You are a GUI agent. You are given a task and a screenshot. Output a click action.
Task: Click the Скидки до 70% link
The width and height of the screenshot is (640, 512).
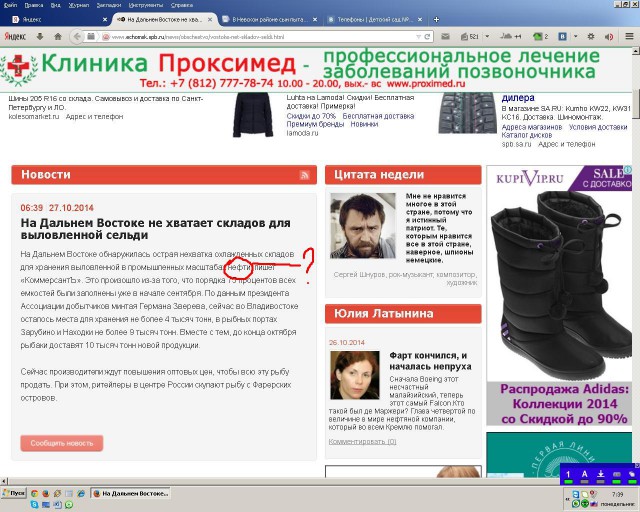(311, 116)
